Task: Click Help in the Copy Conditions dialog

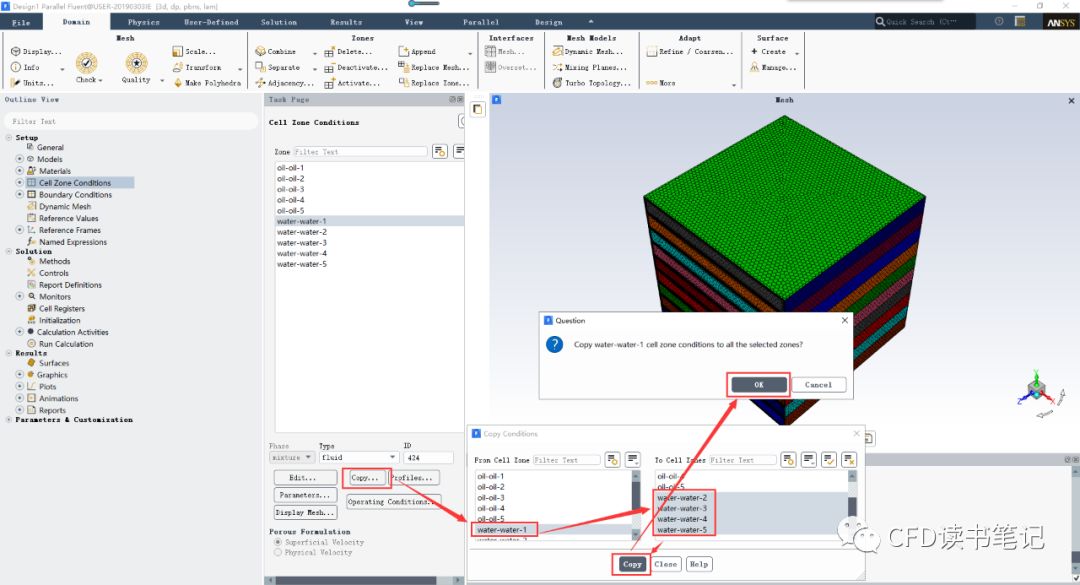Action: (698, 564)
